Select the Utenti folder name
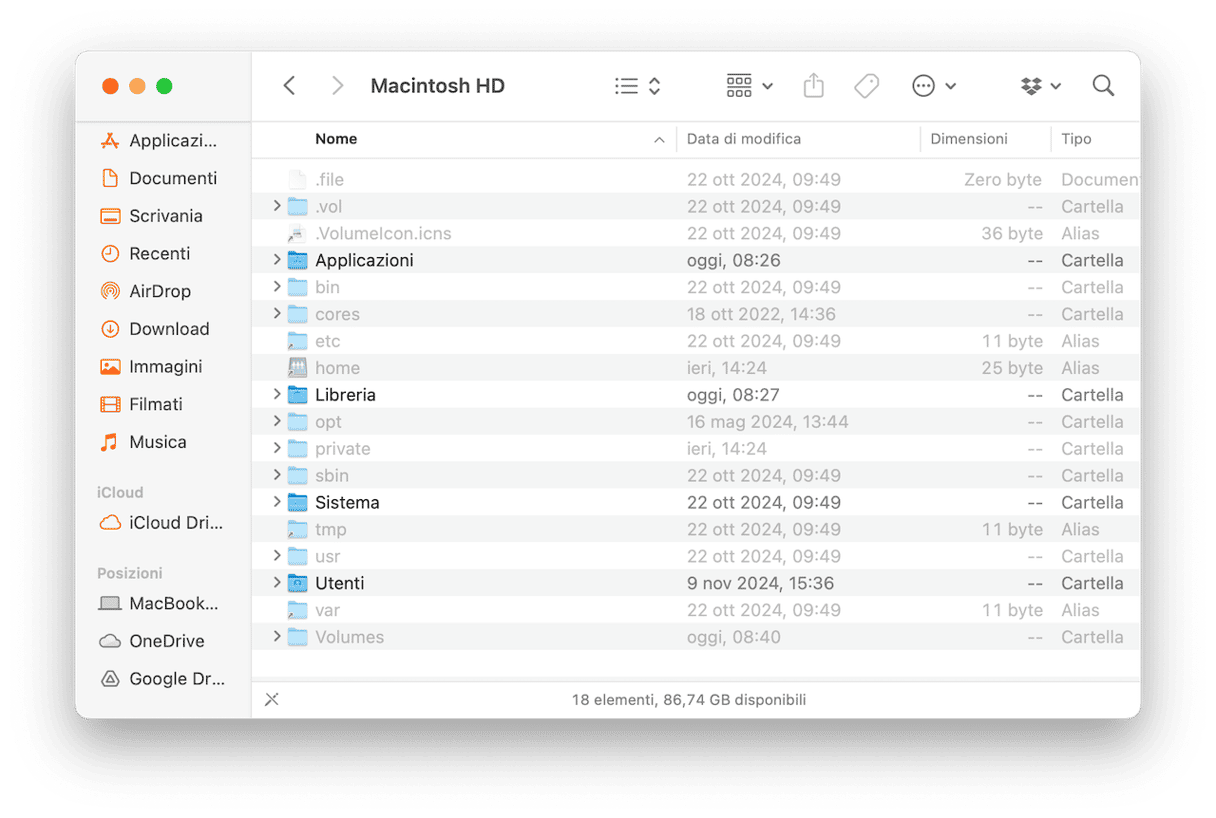The image size is (1216, 818). click(x=339, y=583)
